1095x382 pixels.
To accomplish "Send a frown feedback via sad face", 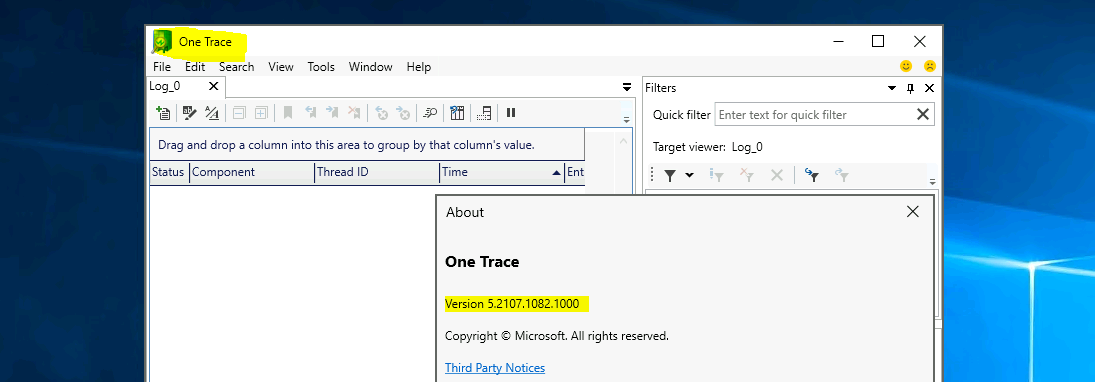I will (929, 66).
